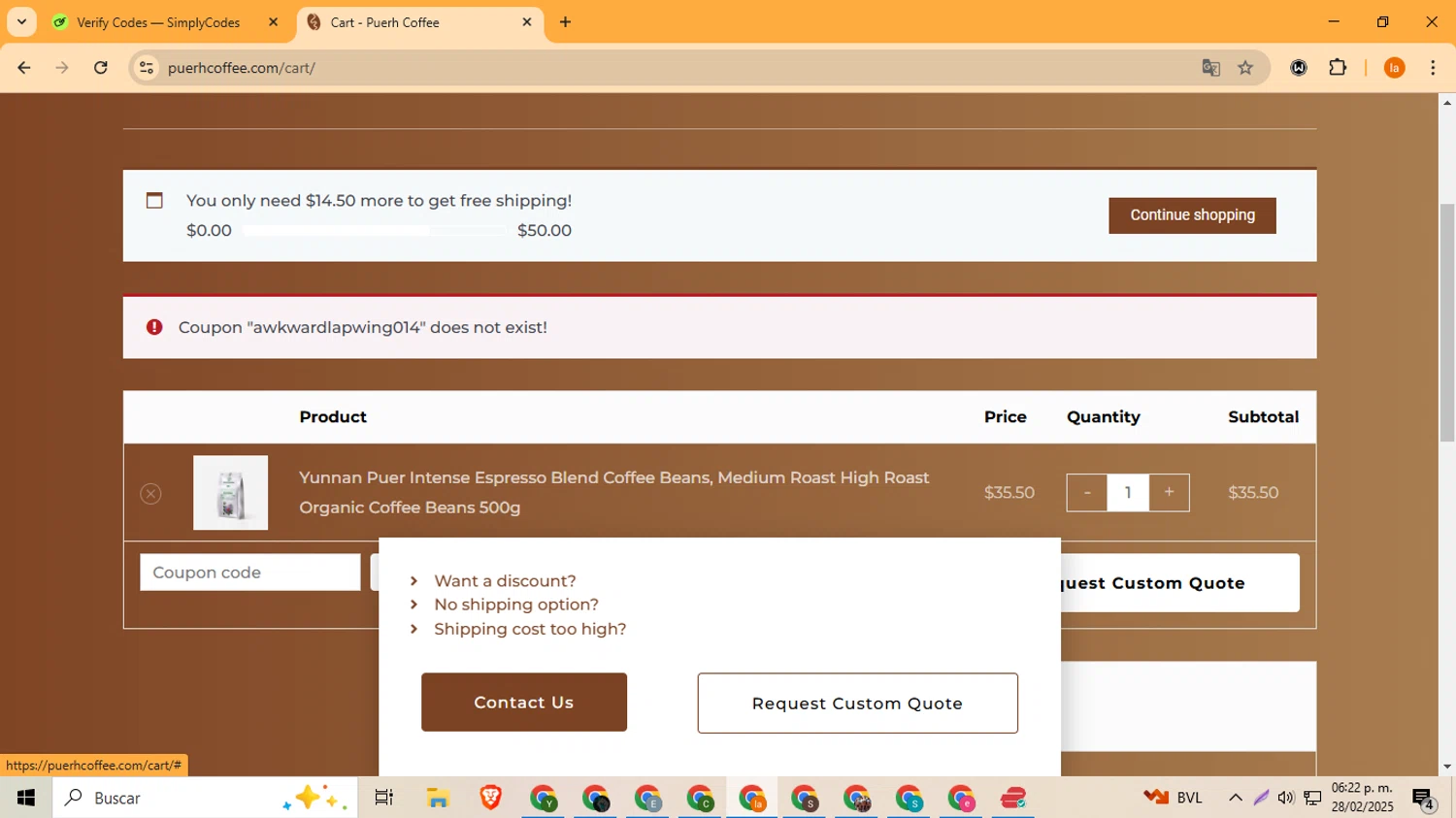Click the 'Shipping cost too high?' item
Viewport: 1456px width, 818px height.
pyautogui.click(x=530, y=629)
